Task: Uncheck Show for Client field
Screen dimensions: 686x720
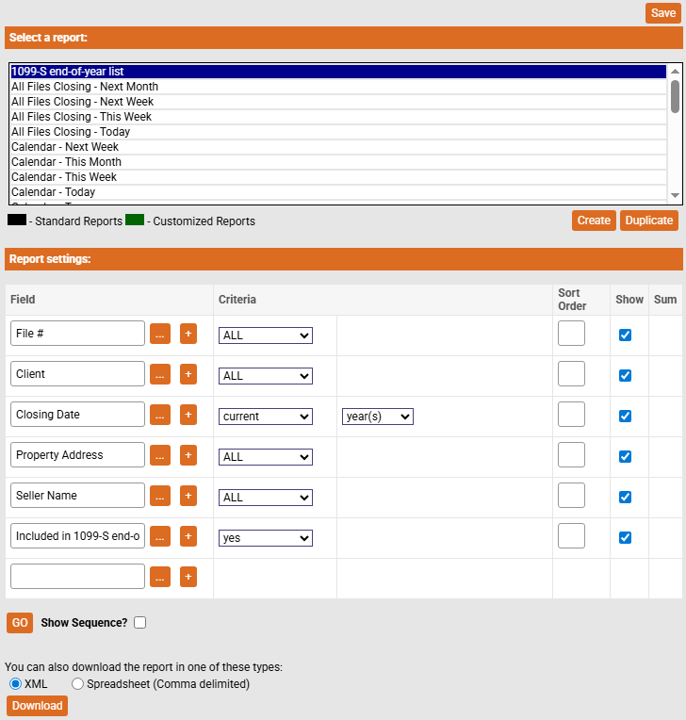Action: pyautogui.click(x=625, y=376)
